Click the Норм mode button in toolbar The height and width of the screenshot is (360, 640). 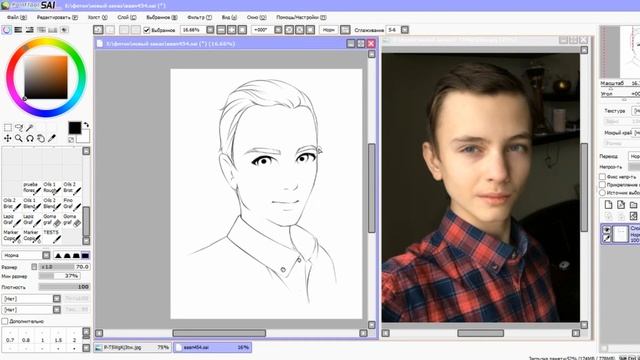point(329,30)
